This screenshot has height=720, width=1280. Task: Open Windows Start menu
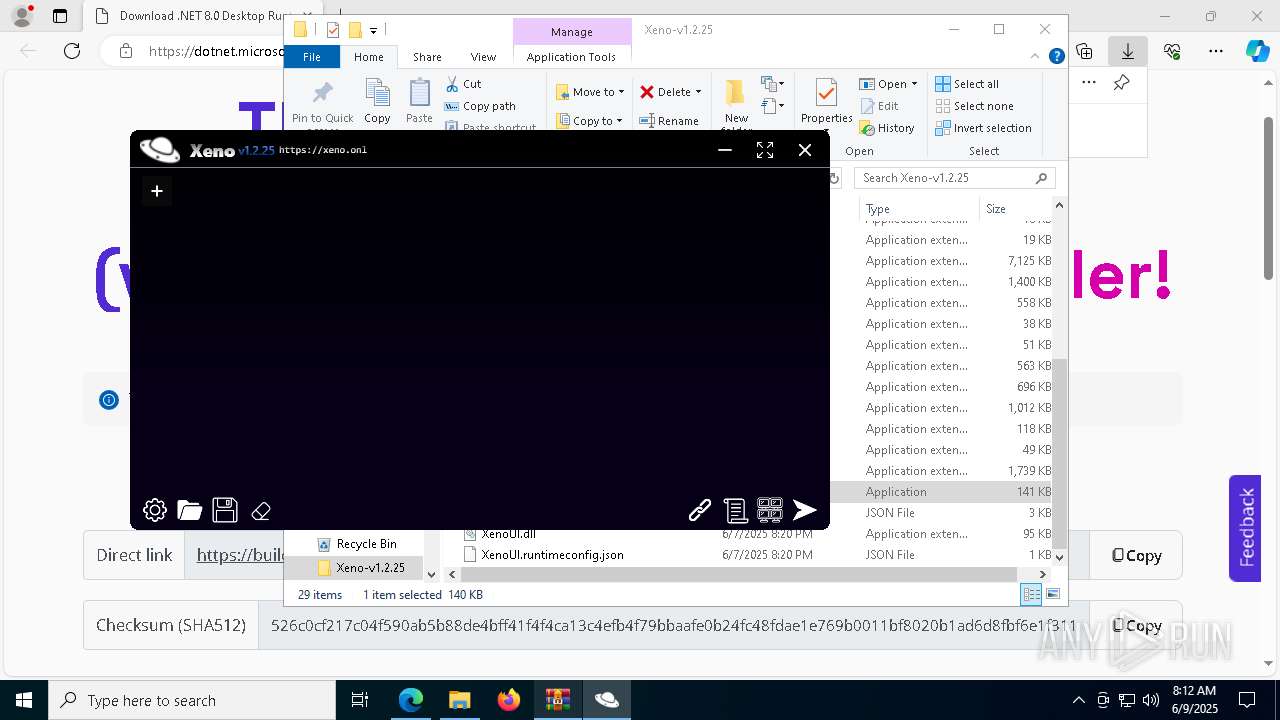[x=23, y=700]
